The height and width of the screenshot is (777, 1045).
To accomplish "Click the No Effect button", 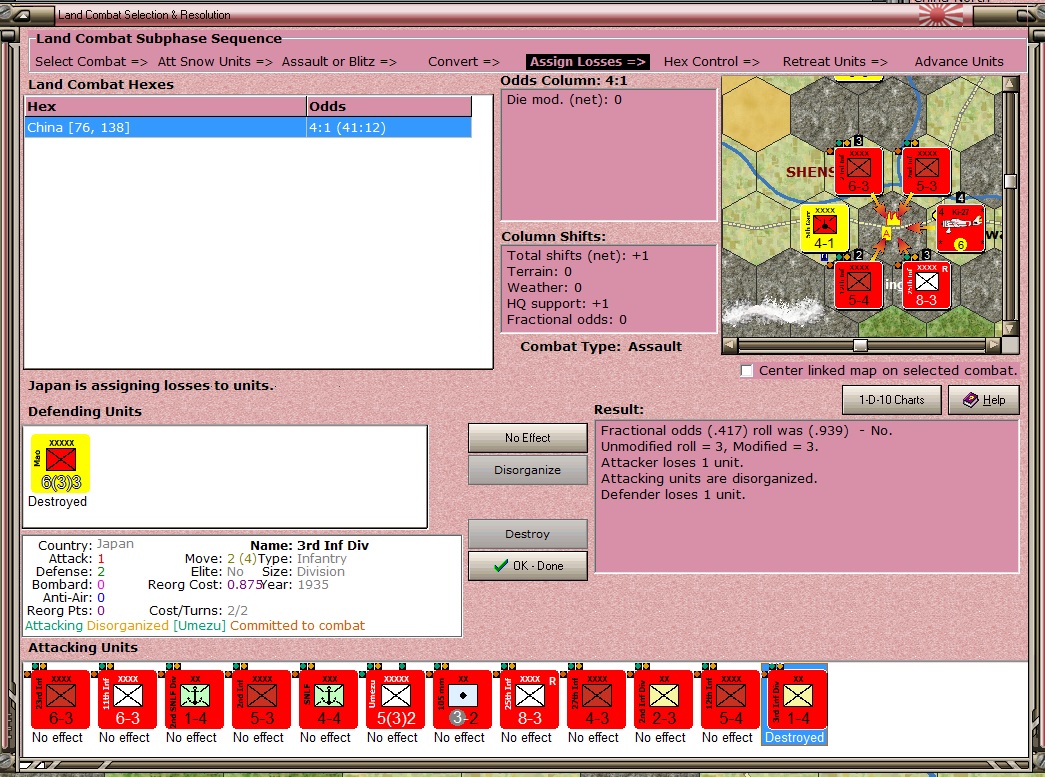I will pos(527,438).
